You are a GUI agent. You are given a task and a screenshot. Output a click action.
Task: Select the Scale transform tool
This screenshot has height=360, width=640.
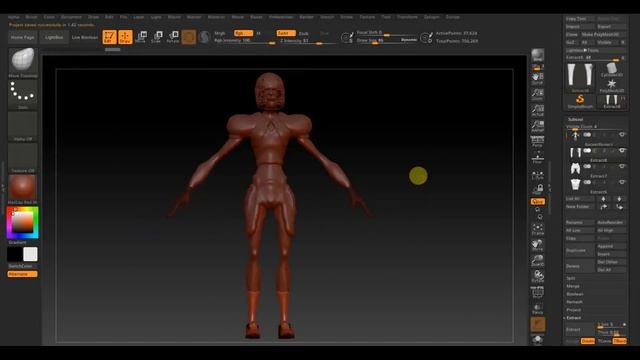[x=157, y=37]
